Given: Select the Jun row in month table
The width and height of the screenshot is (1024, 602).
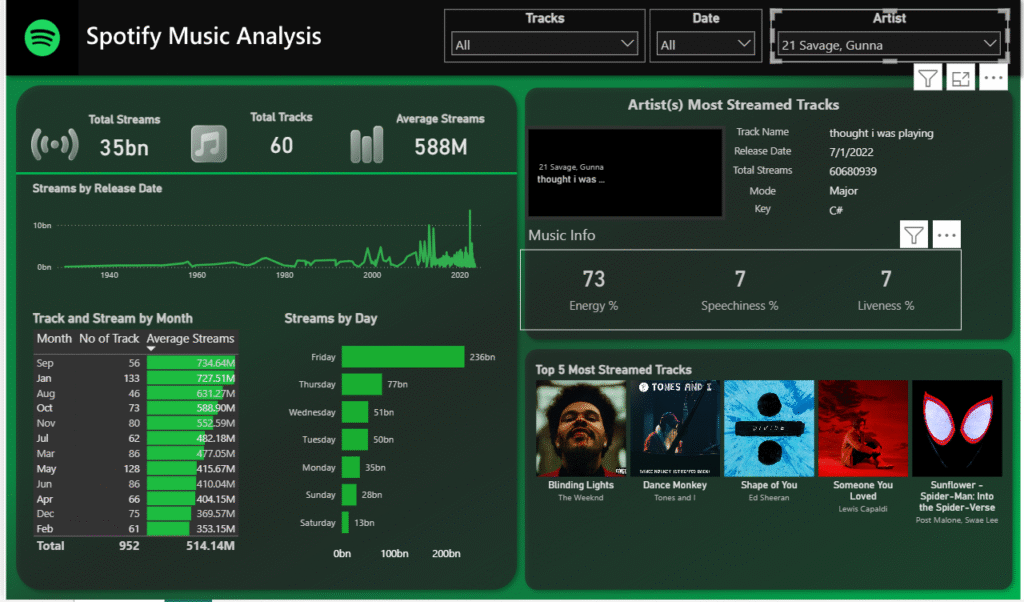Looking at the screenshot, I should click(x=135, y=484).
